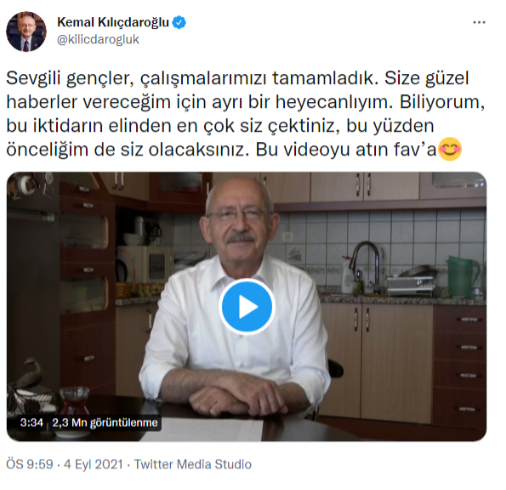Open the Twitter Media Studio source link
Viewport: 506px width, 490px height.
pyautogui.click(x=193, y=464)
